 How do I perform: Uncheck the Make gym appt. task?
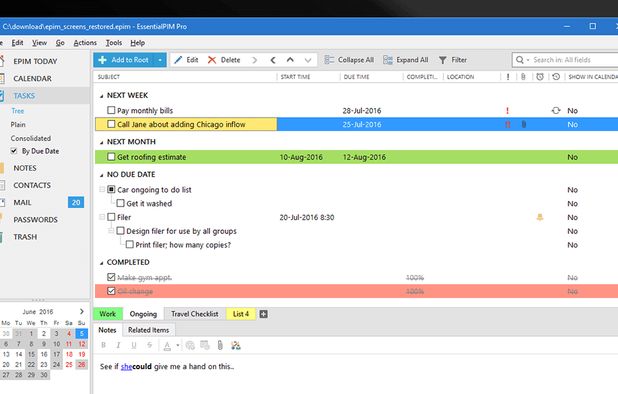(111, 277)
